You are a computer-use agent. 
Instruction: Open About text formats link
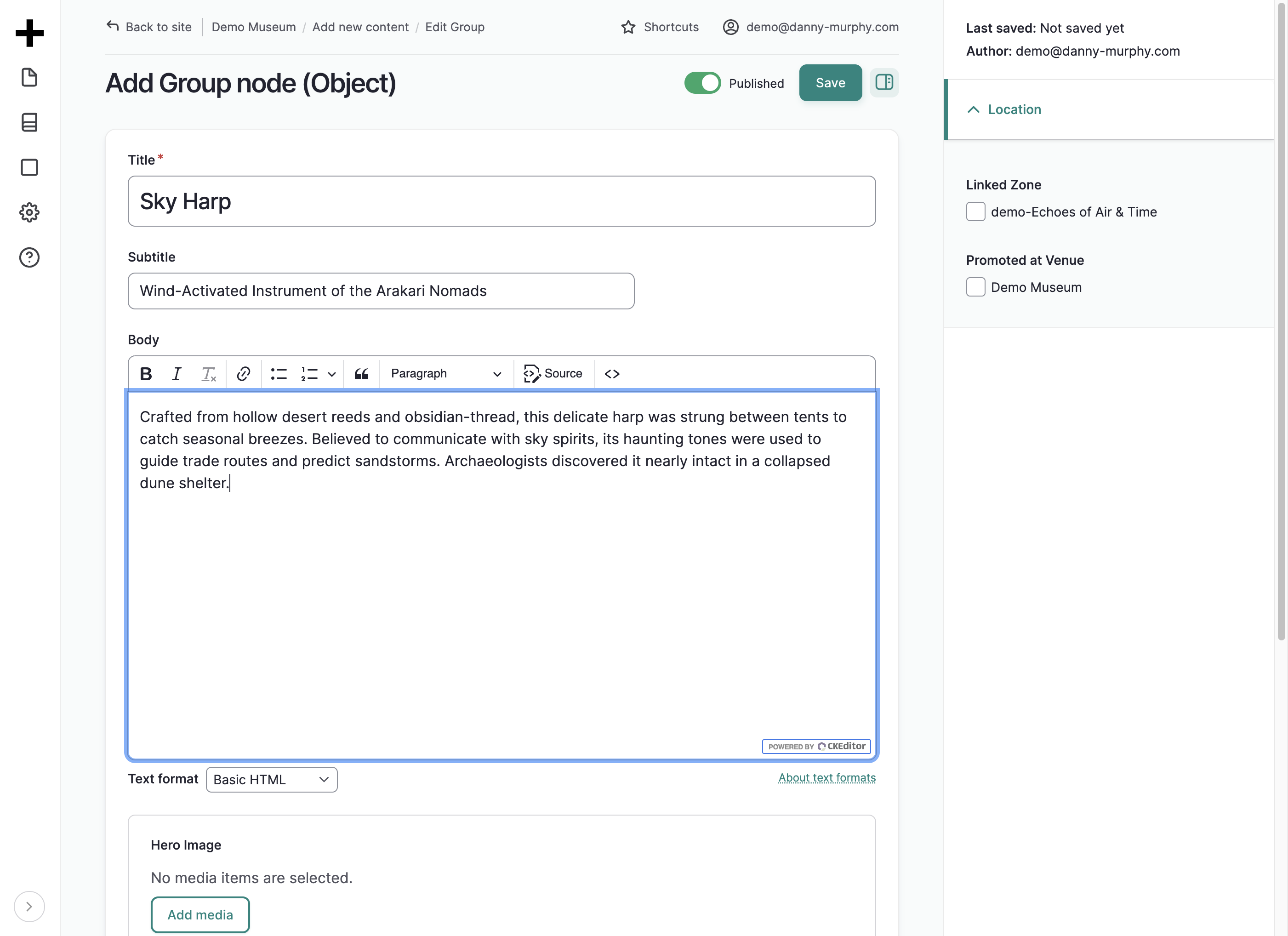827,777
